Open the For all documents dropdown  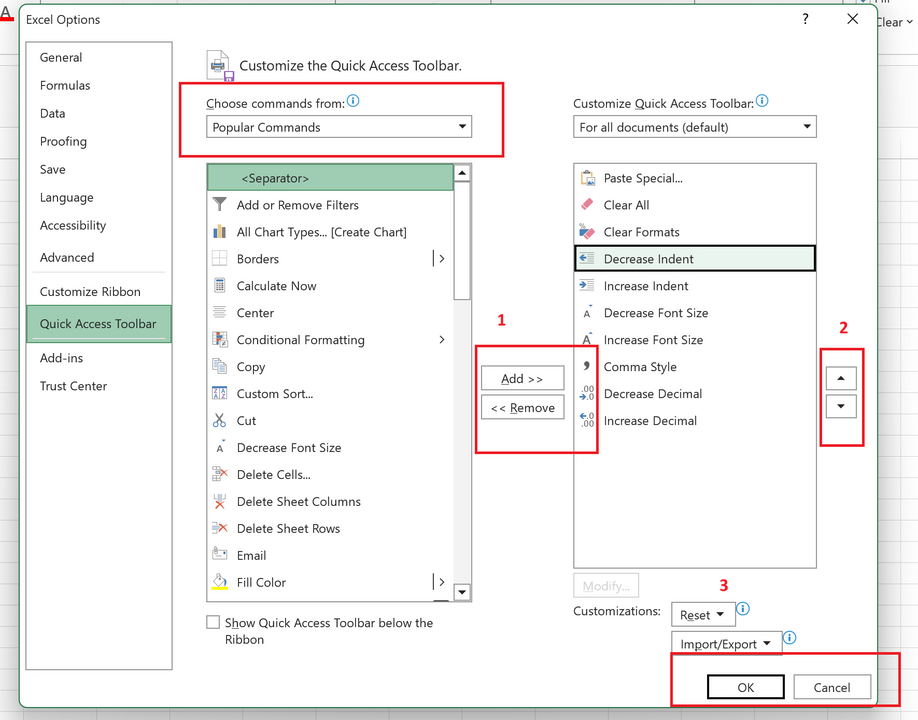coord(695,127)
